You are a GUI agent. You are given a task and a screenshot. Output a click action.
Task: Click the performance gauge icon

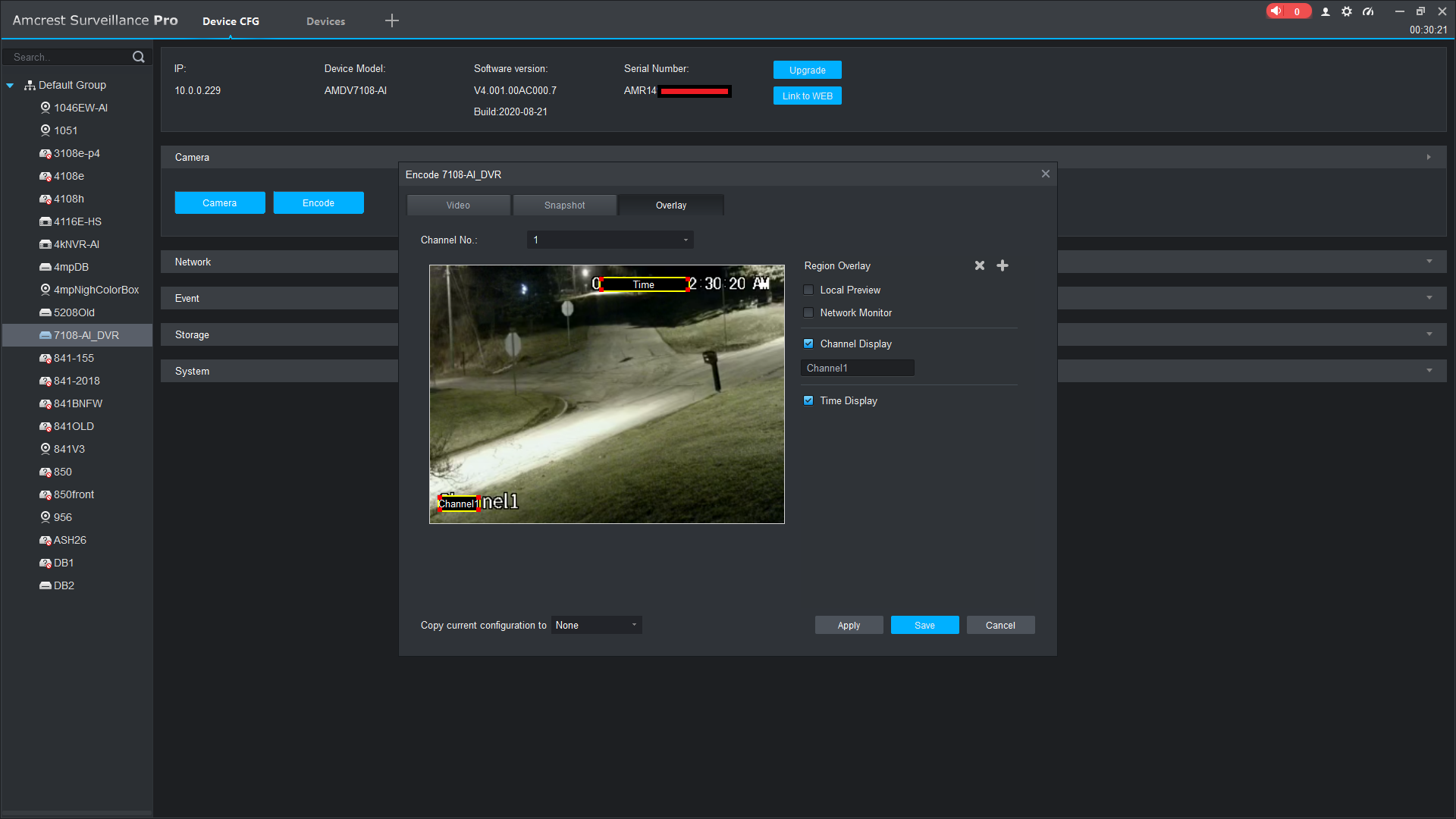(1368, 11)
